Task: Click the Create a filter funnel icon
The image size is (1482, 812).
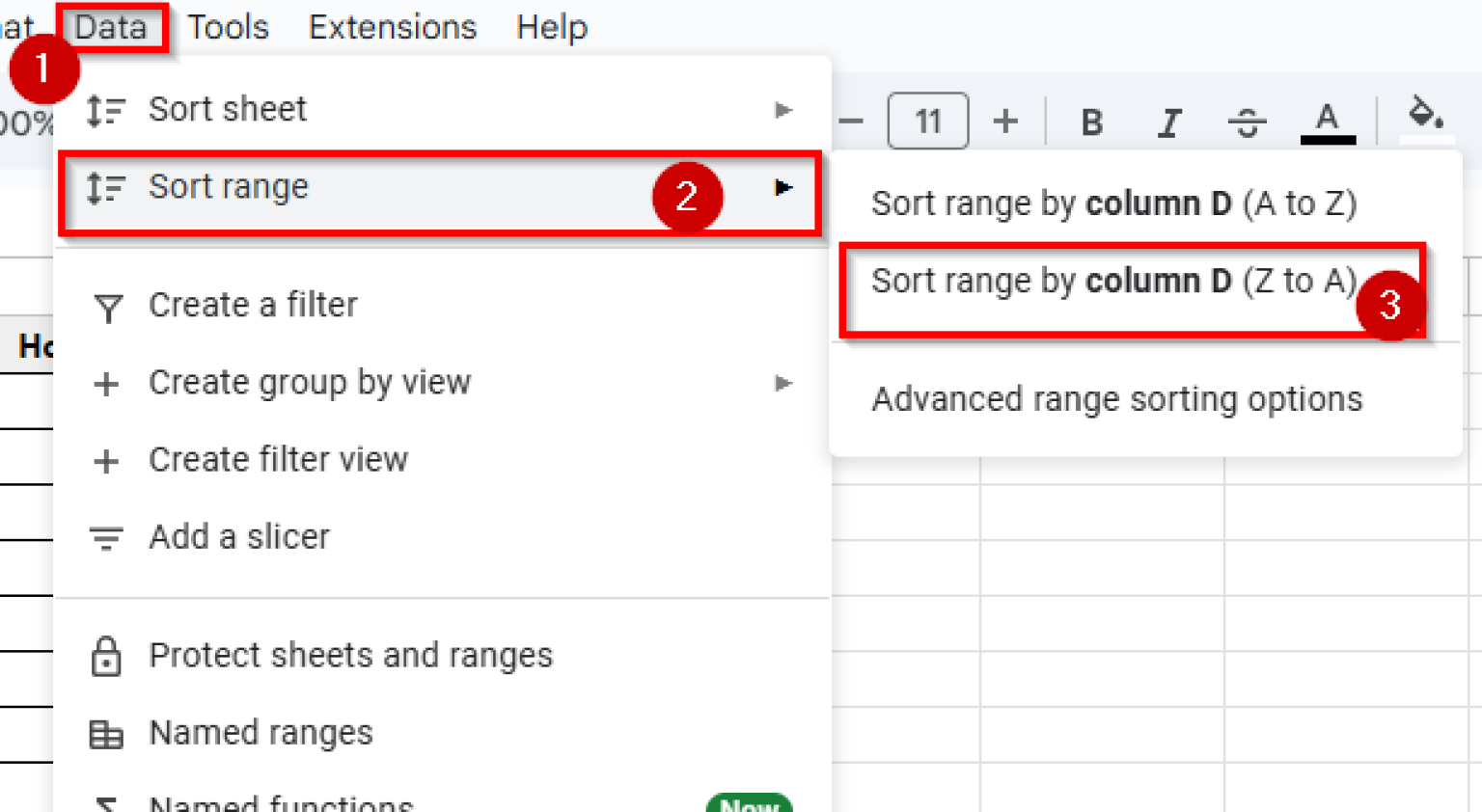Action: click(106, 307)
